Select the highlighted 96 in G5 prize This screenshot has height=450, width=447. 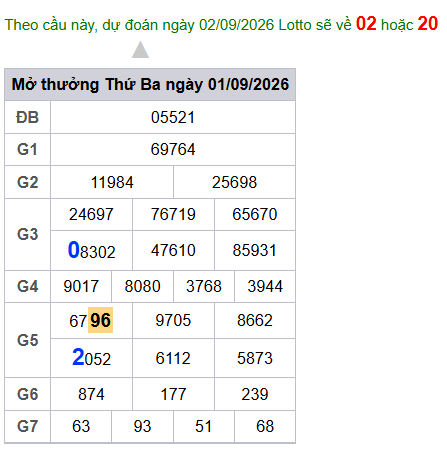click(100, 320)
